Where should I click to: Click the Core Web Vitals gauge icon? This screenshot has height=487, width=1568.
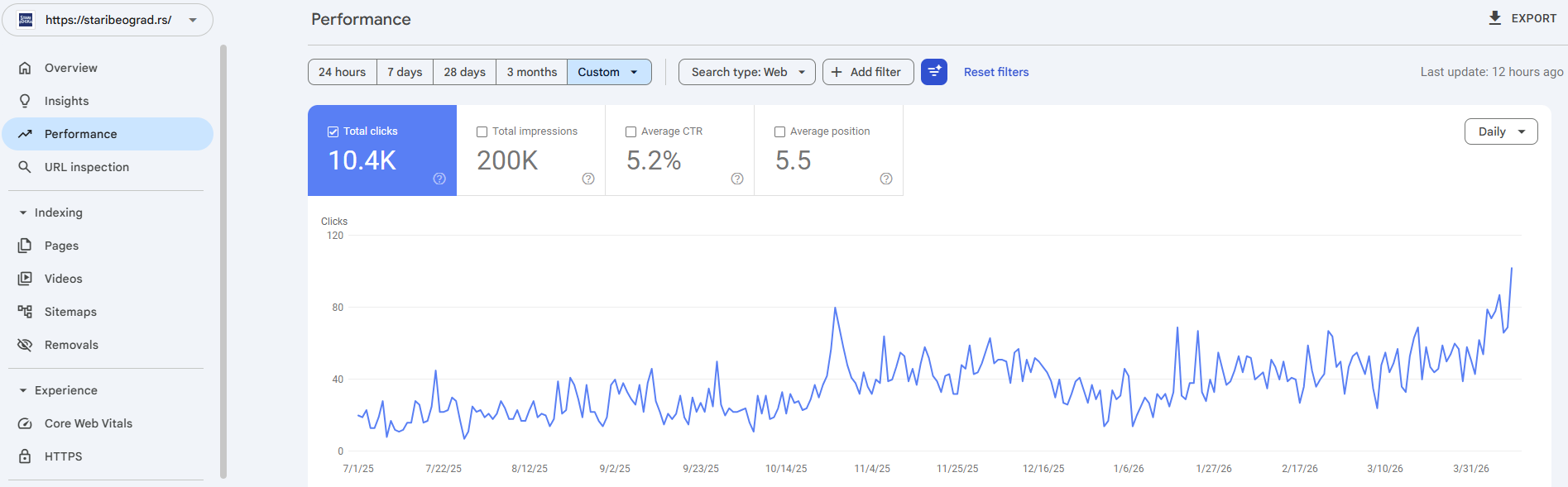[x=25, y=423]
